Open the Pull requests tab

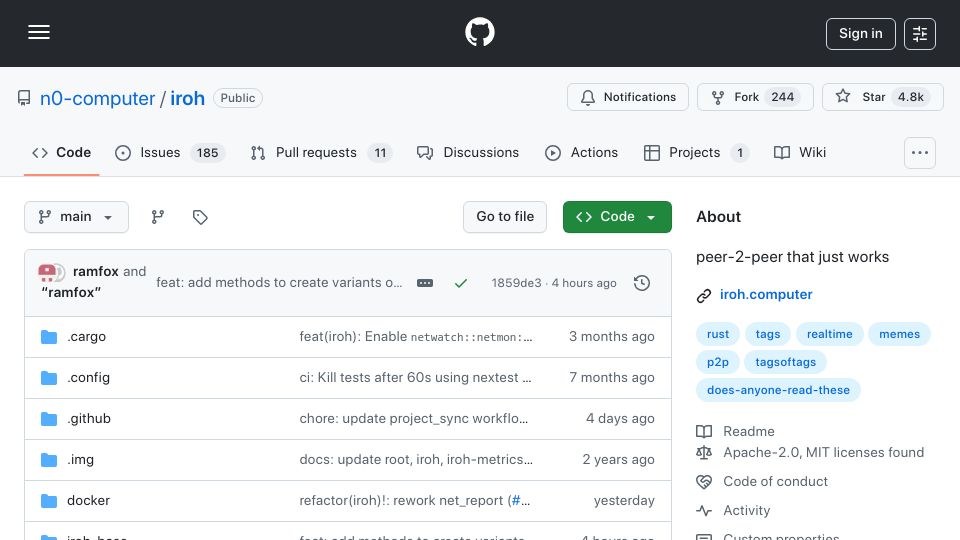pyautogui.click(x=321, y=152)
